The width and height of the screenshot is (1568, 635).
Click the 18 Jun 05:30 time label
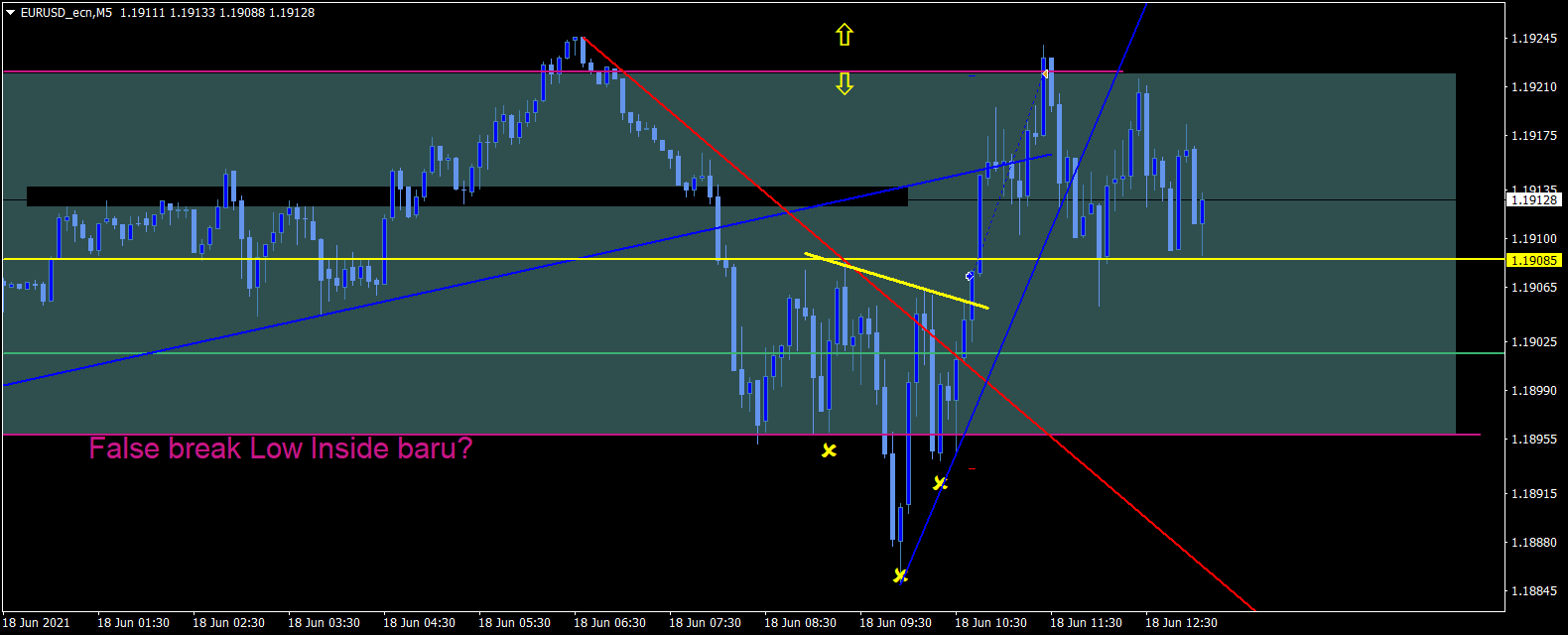click(x=514, y=623)
